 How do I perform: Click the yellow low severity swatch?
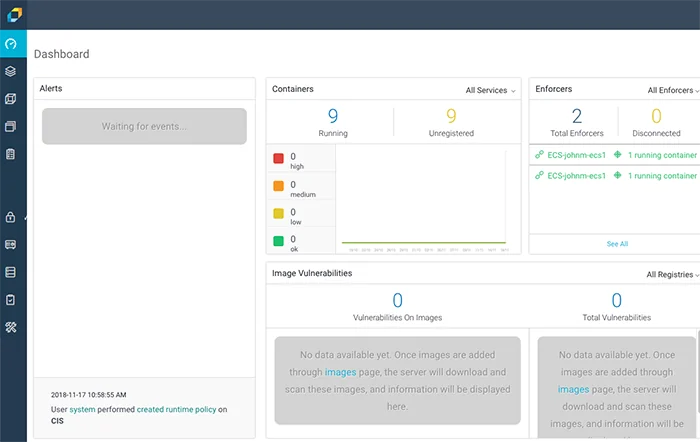pyautogui.click(x=278, y=213)
